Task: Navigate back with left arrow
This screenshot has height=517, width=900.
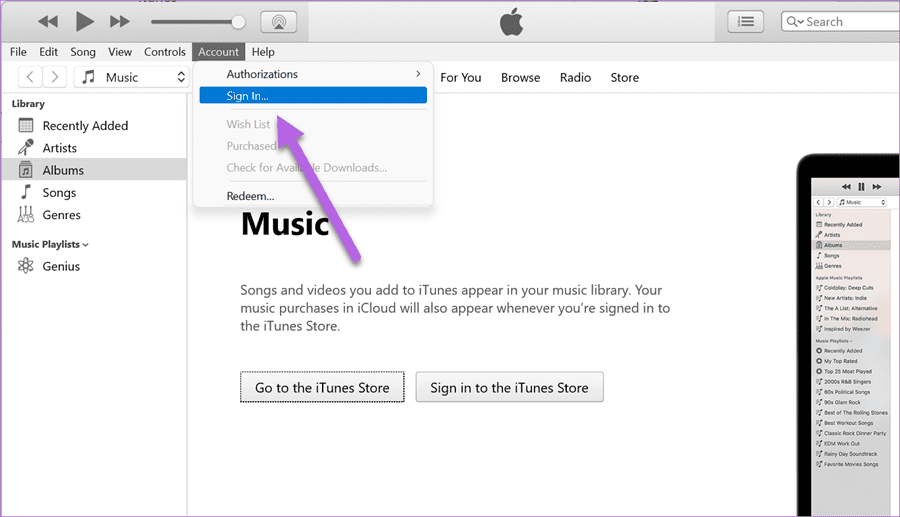Action: click(30, 77)
